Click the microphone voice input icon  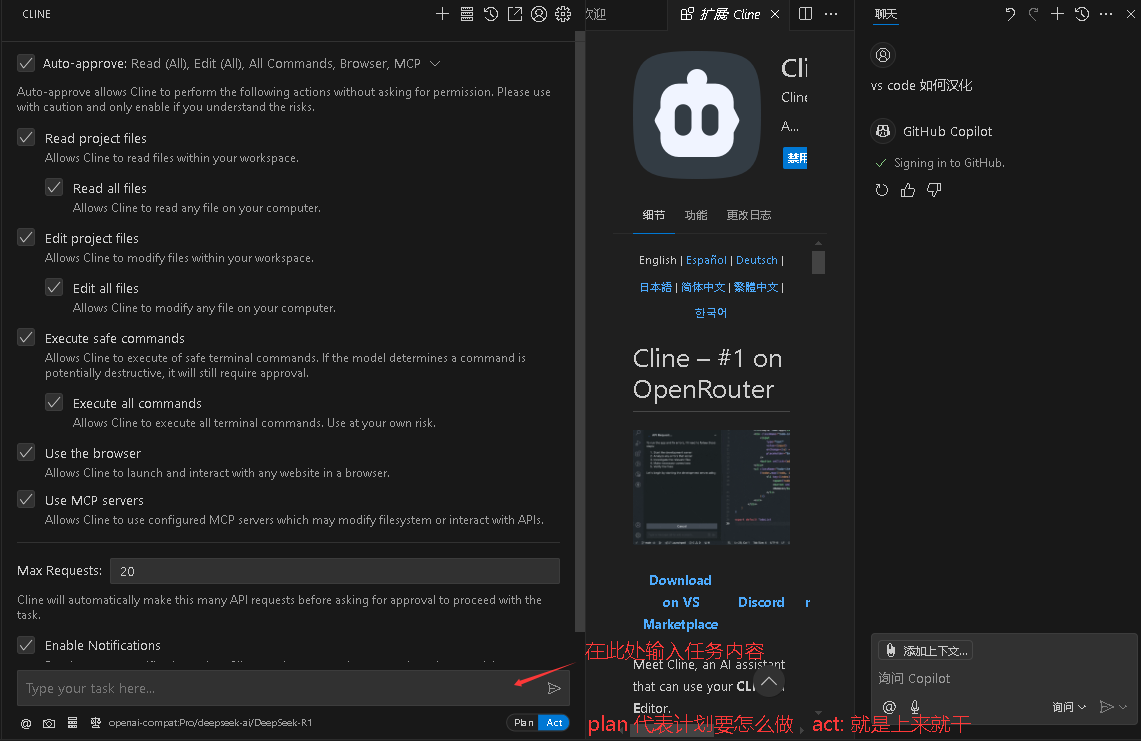coord(915,707)
